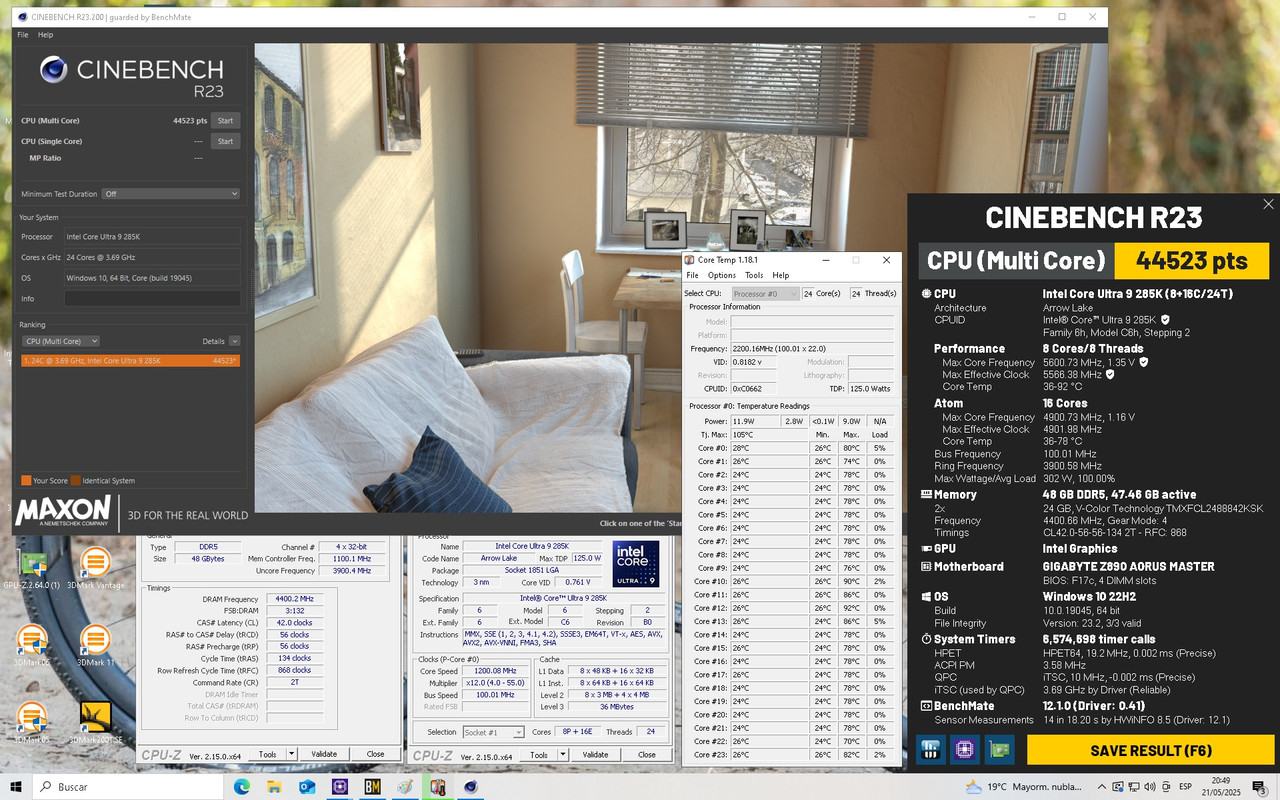Switch to Core Temp via its taskbar thermometer icon
Image resolution: width=1280 pixels, height=800 pixels.
coord(437,787)
